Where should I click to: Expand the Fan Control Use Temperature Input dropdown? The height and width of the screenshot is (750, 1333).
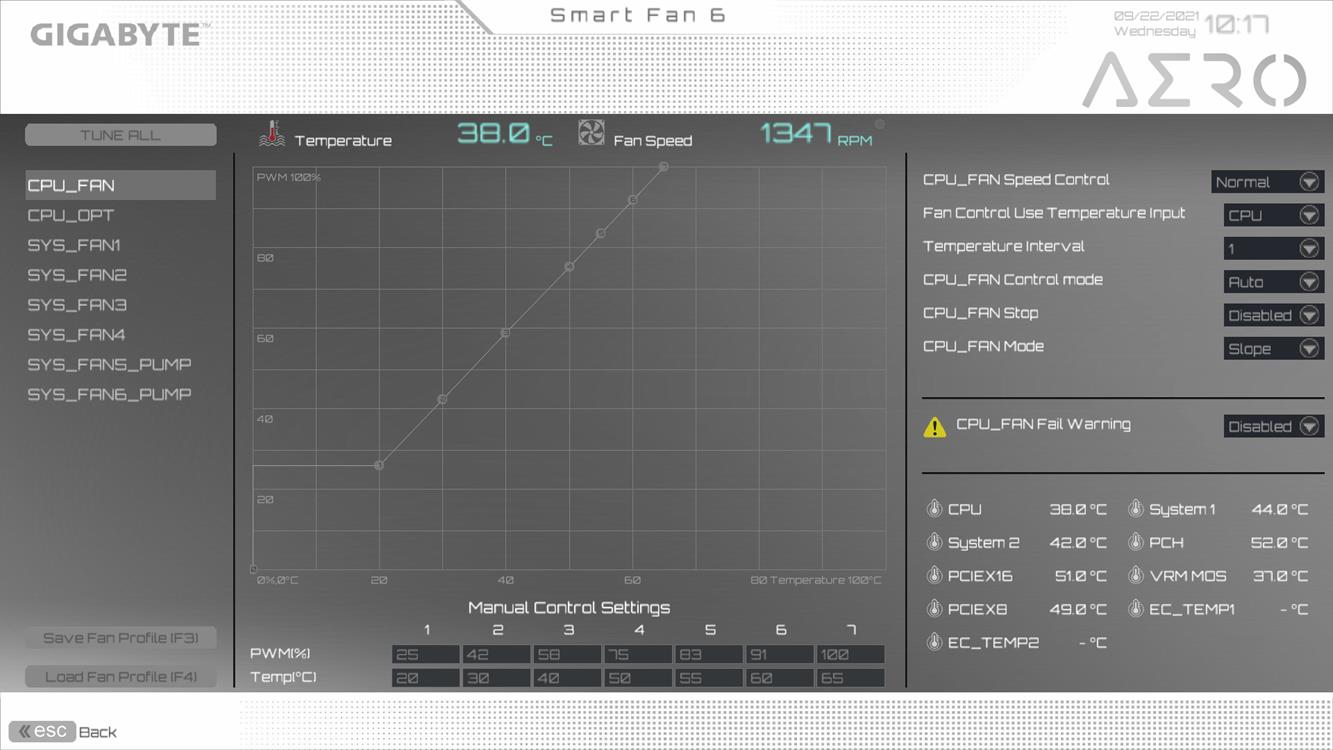point(1273,215)
